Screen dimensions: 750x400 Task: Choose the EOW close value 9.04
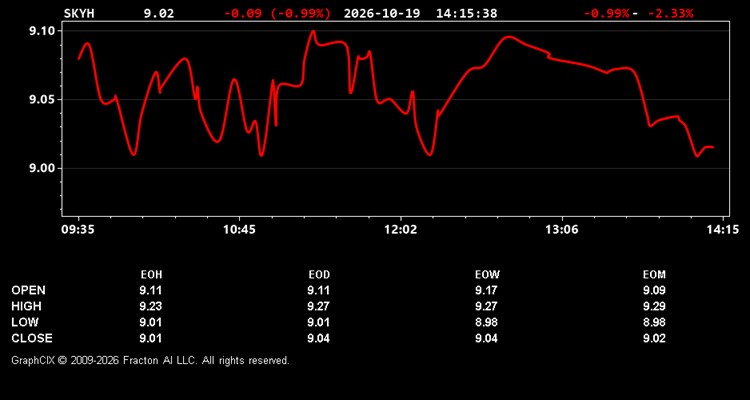pyautogui.click(x=487, y=338)
